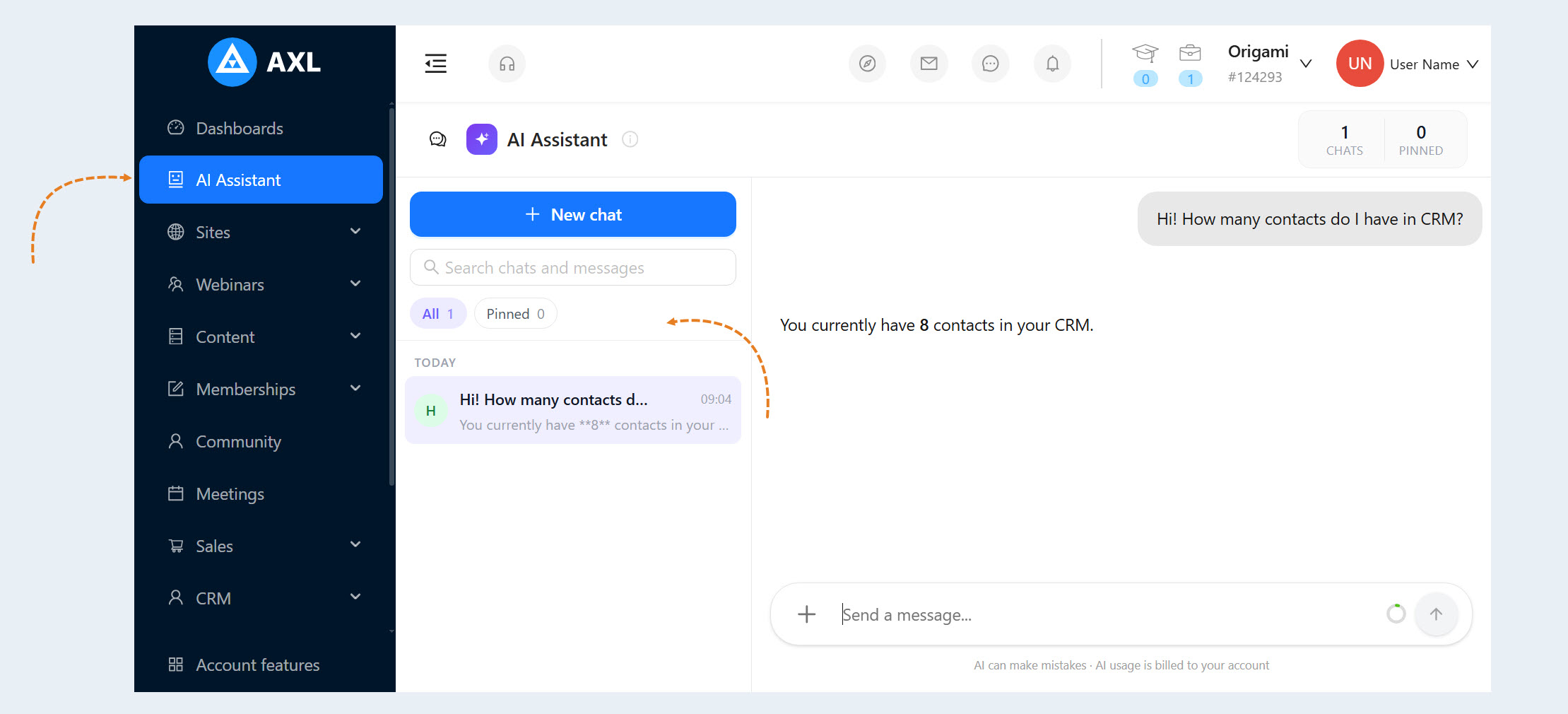Click the graduation cap icon
Image resolution: width=1568 pixels, height=714 pixels.
1145,53
